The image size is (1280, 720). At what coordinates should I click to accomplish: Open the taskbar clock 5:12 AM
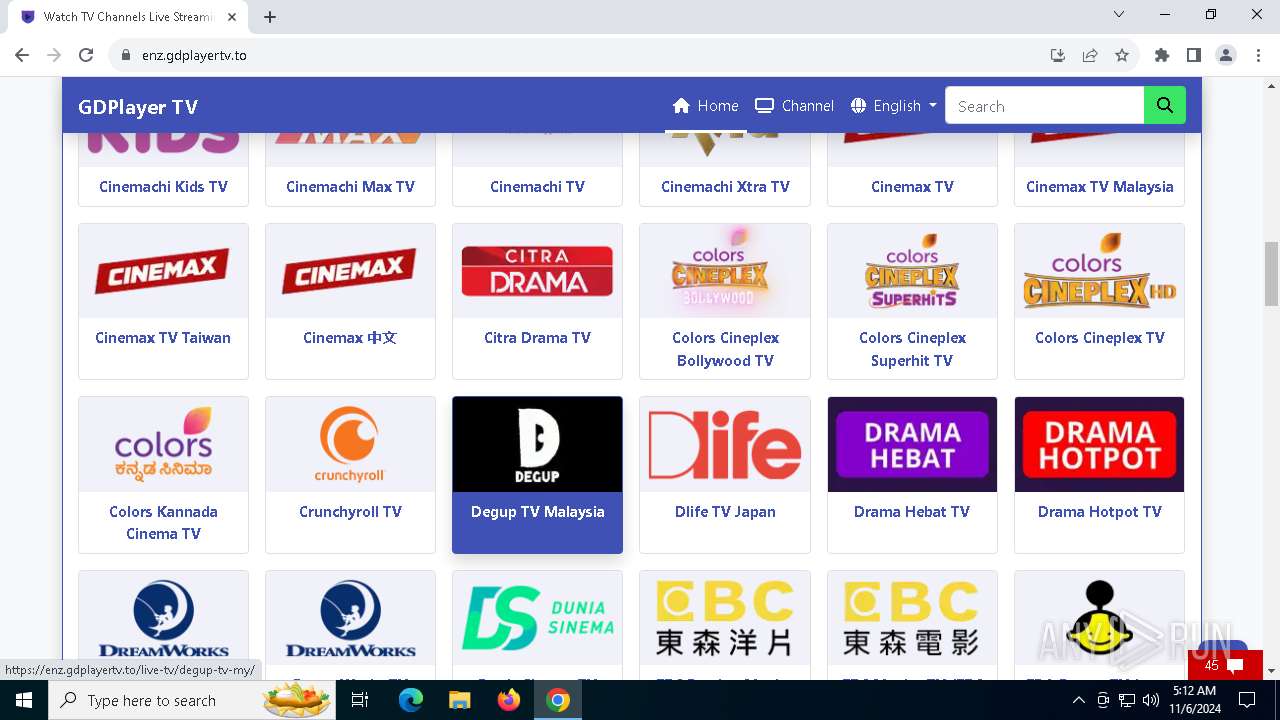[x=1194, y=700]
